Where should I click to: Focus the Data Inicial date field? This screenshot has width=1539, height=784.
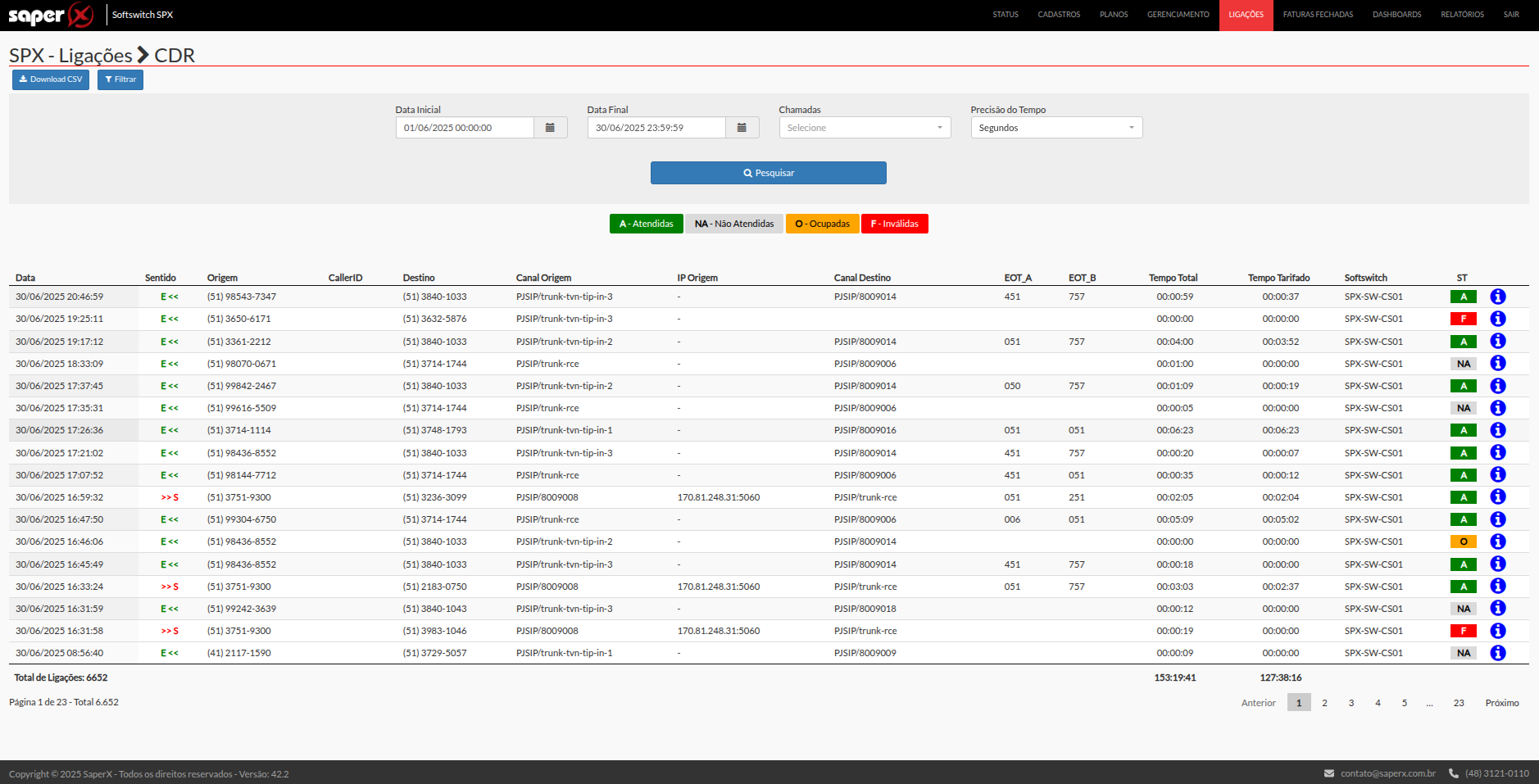(465, 128)
